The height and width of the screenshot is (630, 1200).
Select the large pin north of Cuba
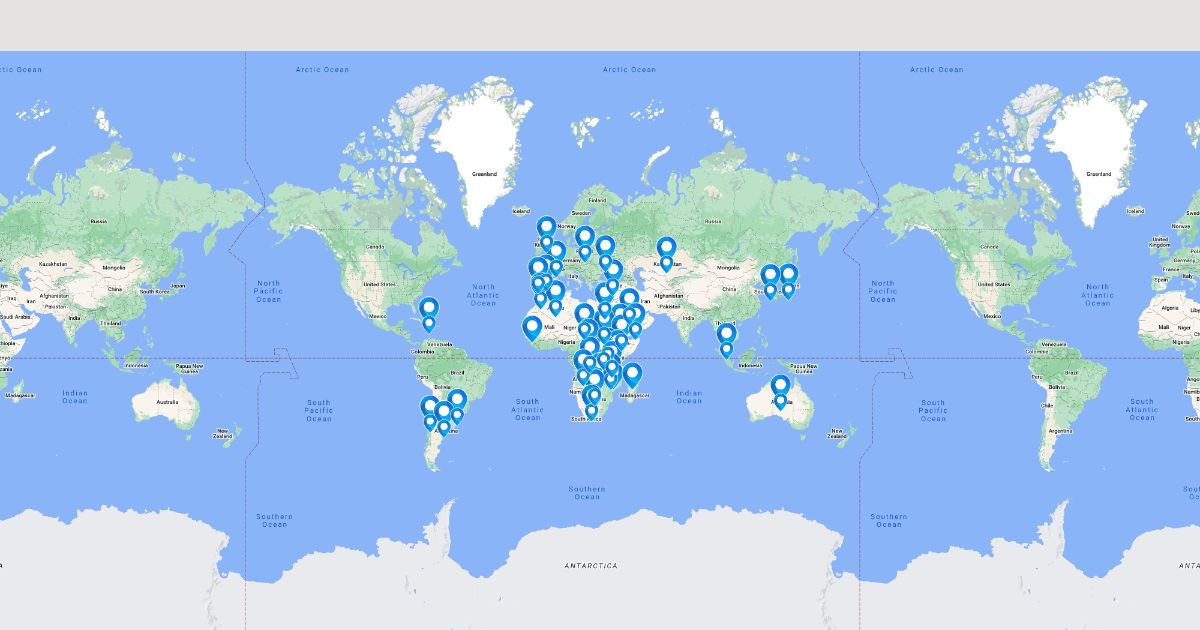[428, 309]
